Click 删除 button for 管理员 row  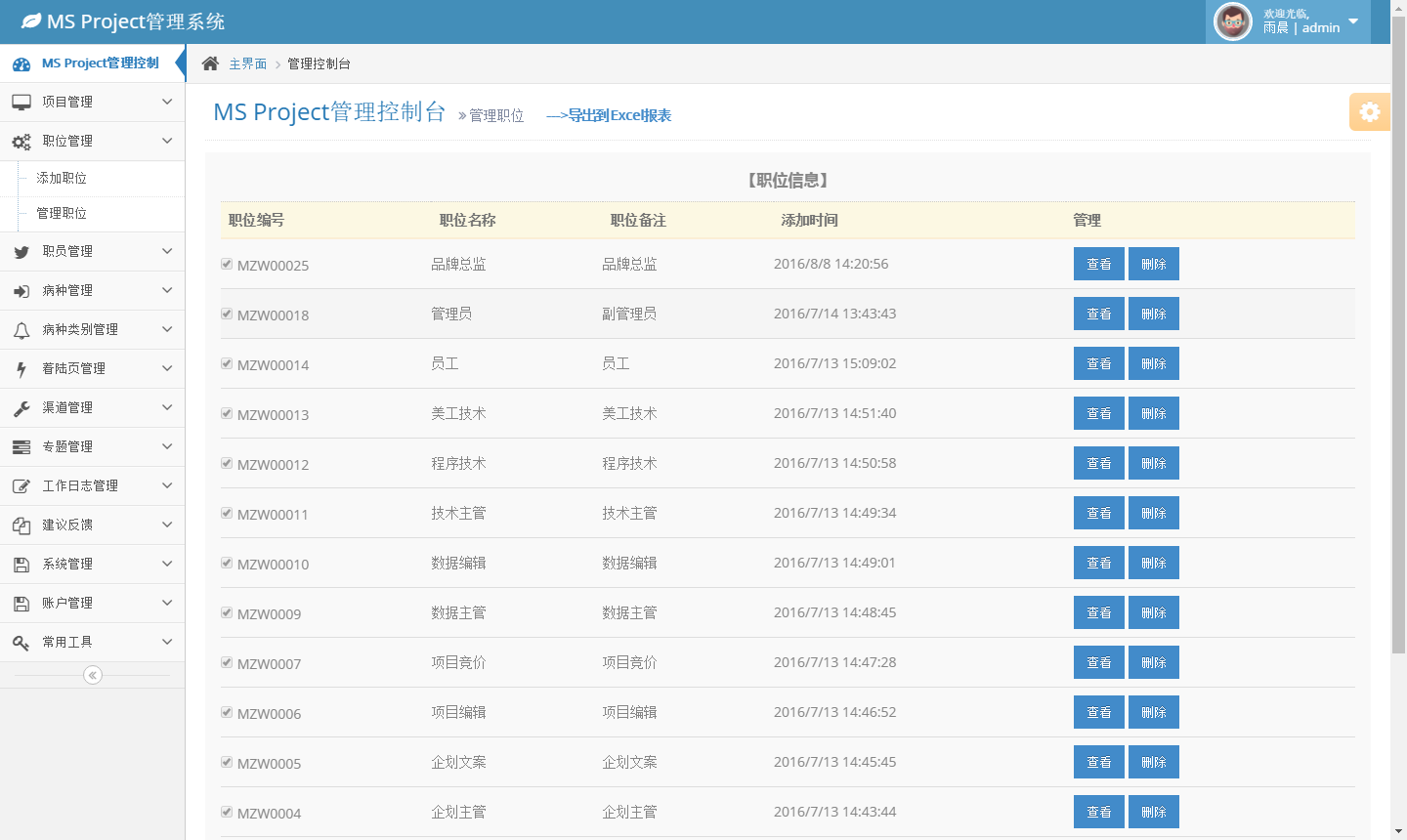(x=1153, y=314)
